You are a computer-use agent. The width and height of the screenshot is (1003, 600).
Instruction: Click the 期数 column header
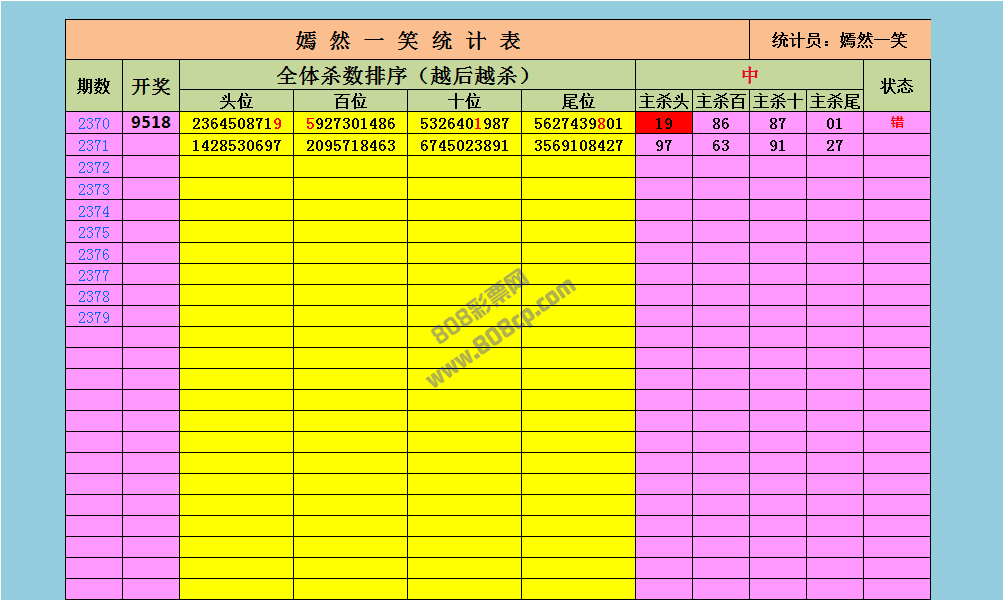(x=94, y=86)
